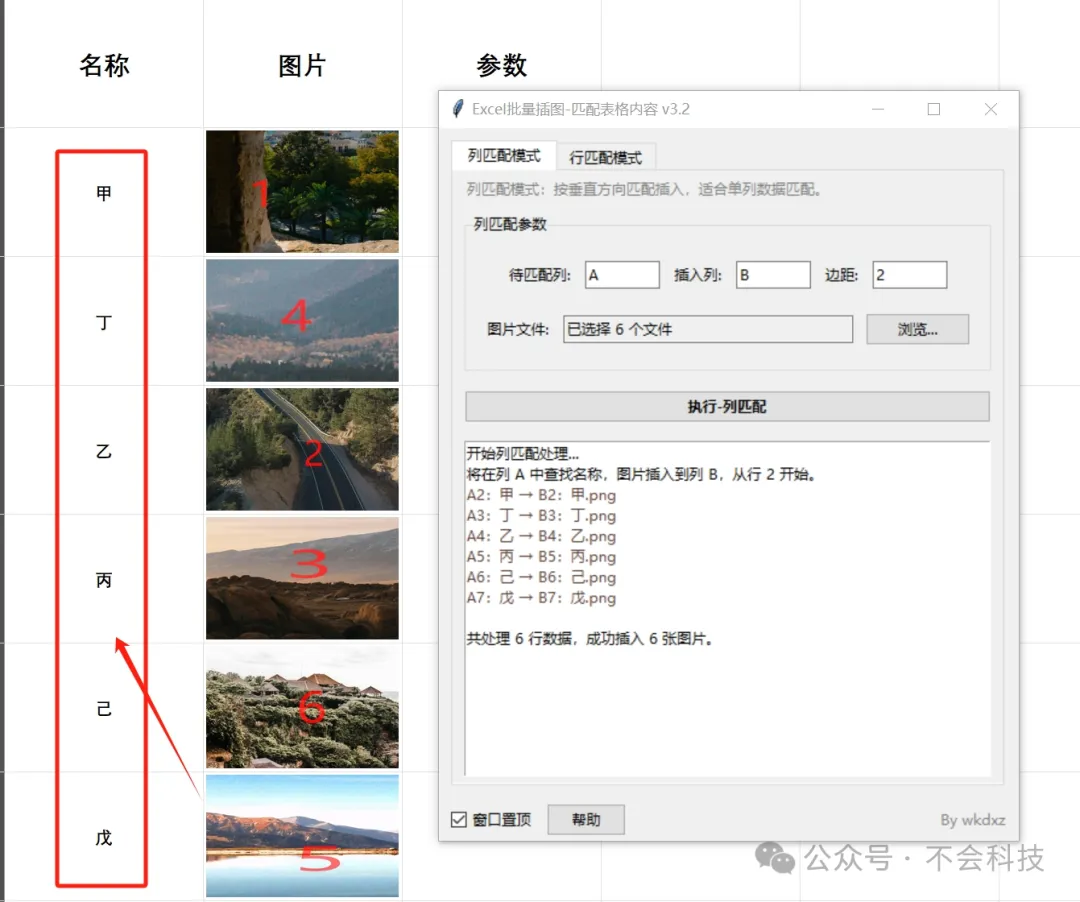Select the forest cave image labeled 1
The height and width of the screenshot is (902, 1080).
302,191
